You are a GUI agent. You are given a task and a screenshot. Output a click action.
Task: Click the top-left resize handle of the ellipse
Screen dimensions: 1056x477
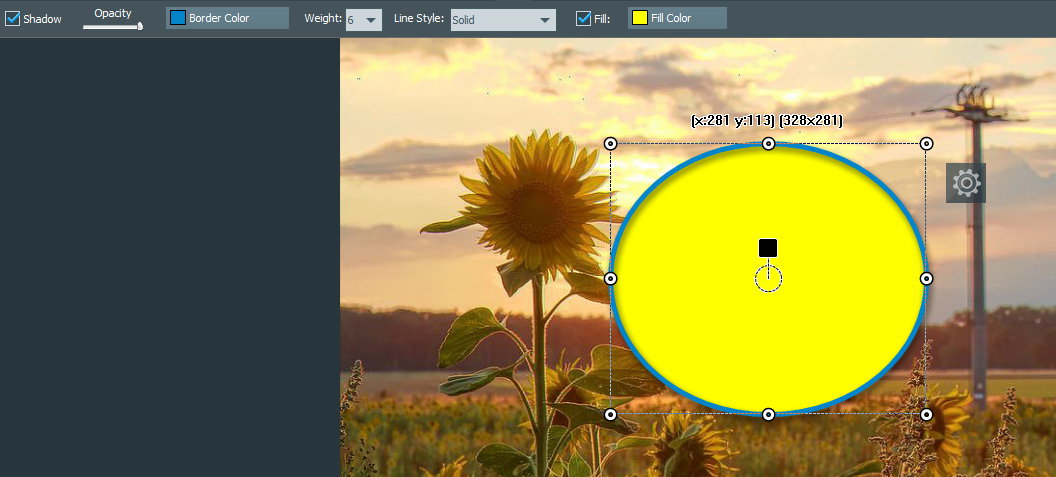(611, 144)
